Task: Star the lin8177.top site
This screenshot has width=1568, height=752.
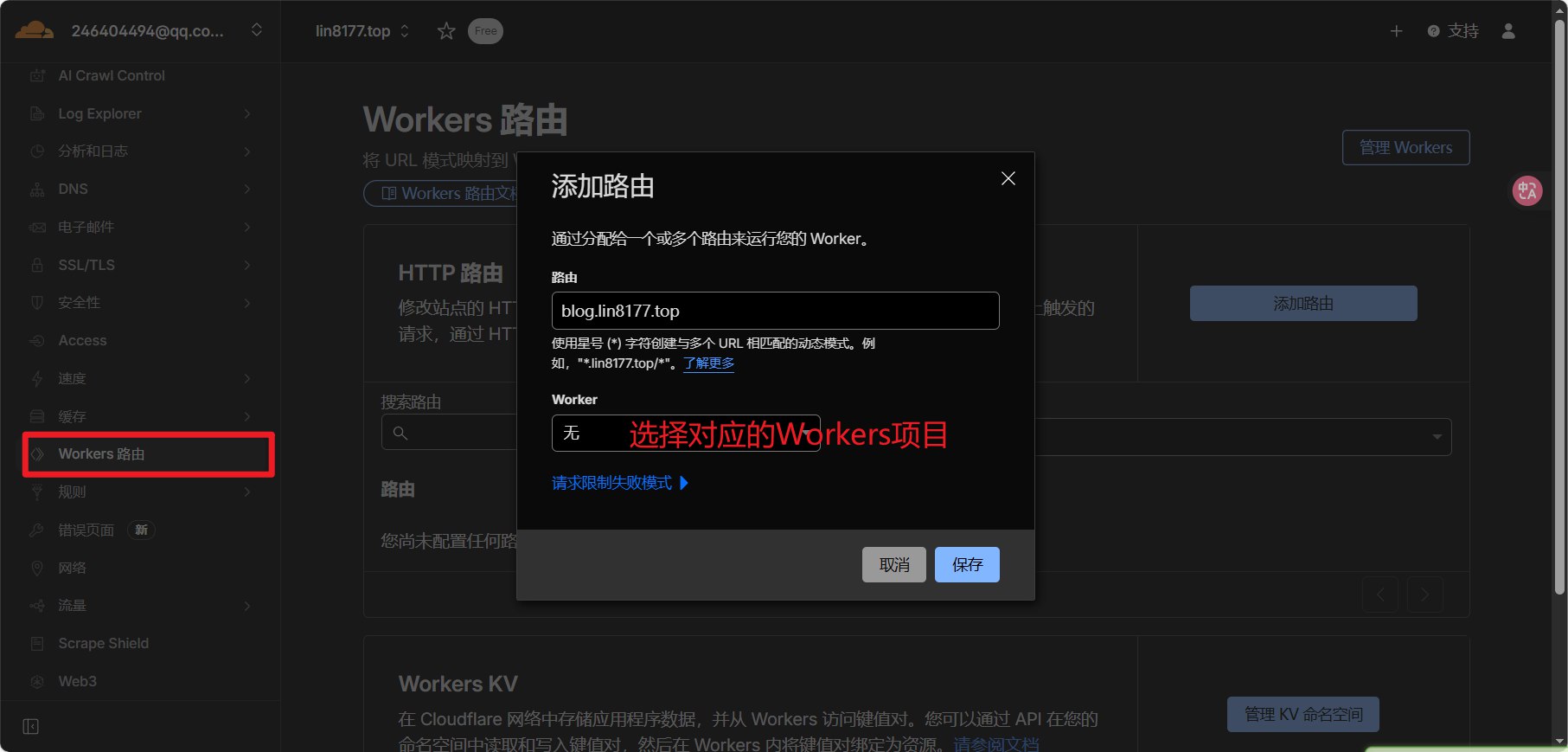Action: coord(446,31)
